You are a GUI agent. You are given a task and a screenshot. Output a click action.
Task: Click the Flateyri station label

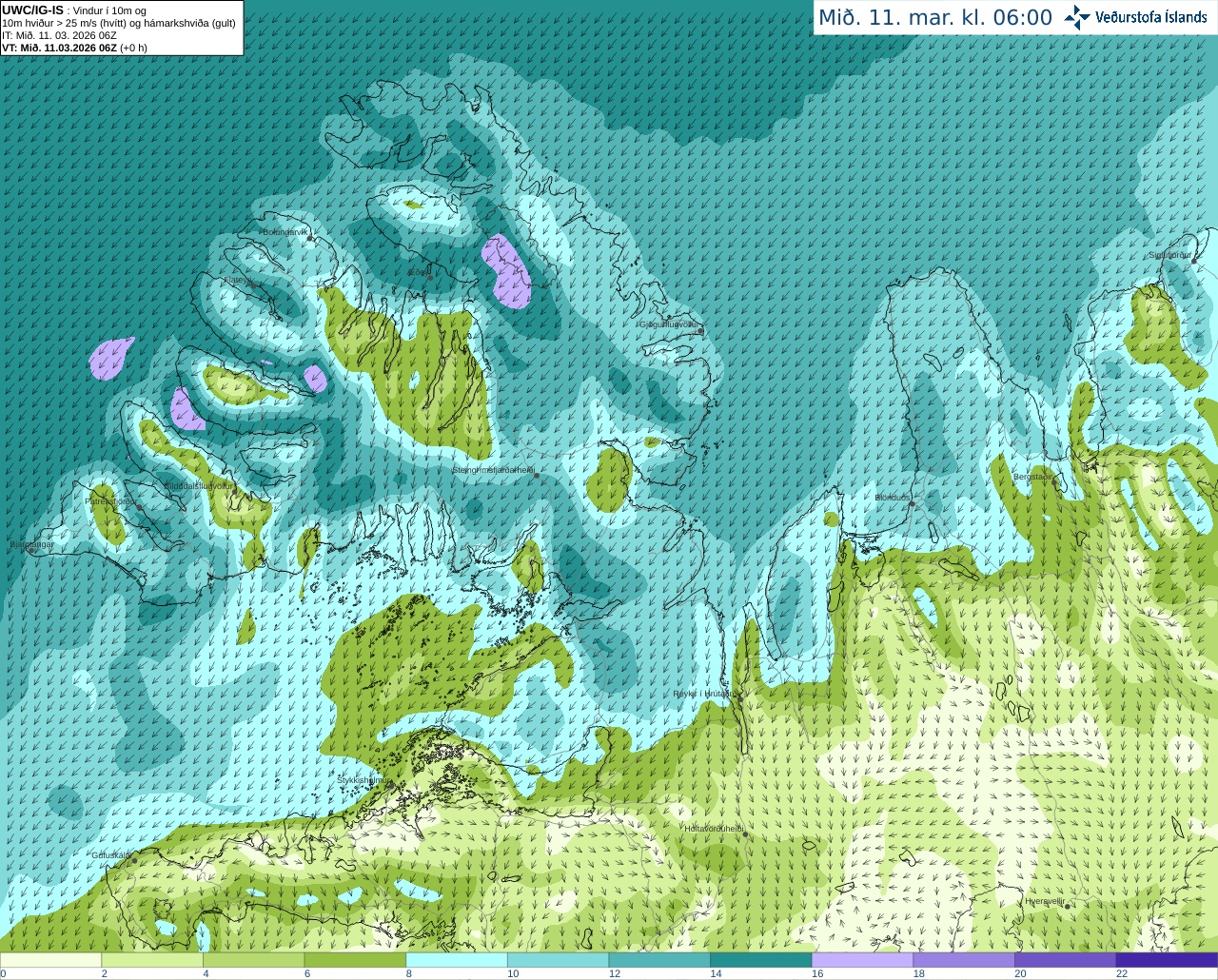click(x=238, y=281)
